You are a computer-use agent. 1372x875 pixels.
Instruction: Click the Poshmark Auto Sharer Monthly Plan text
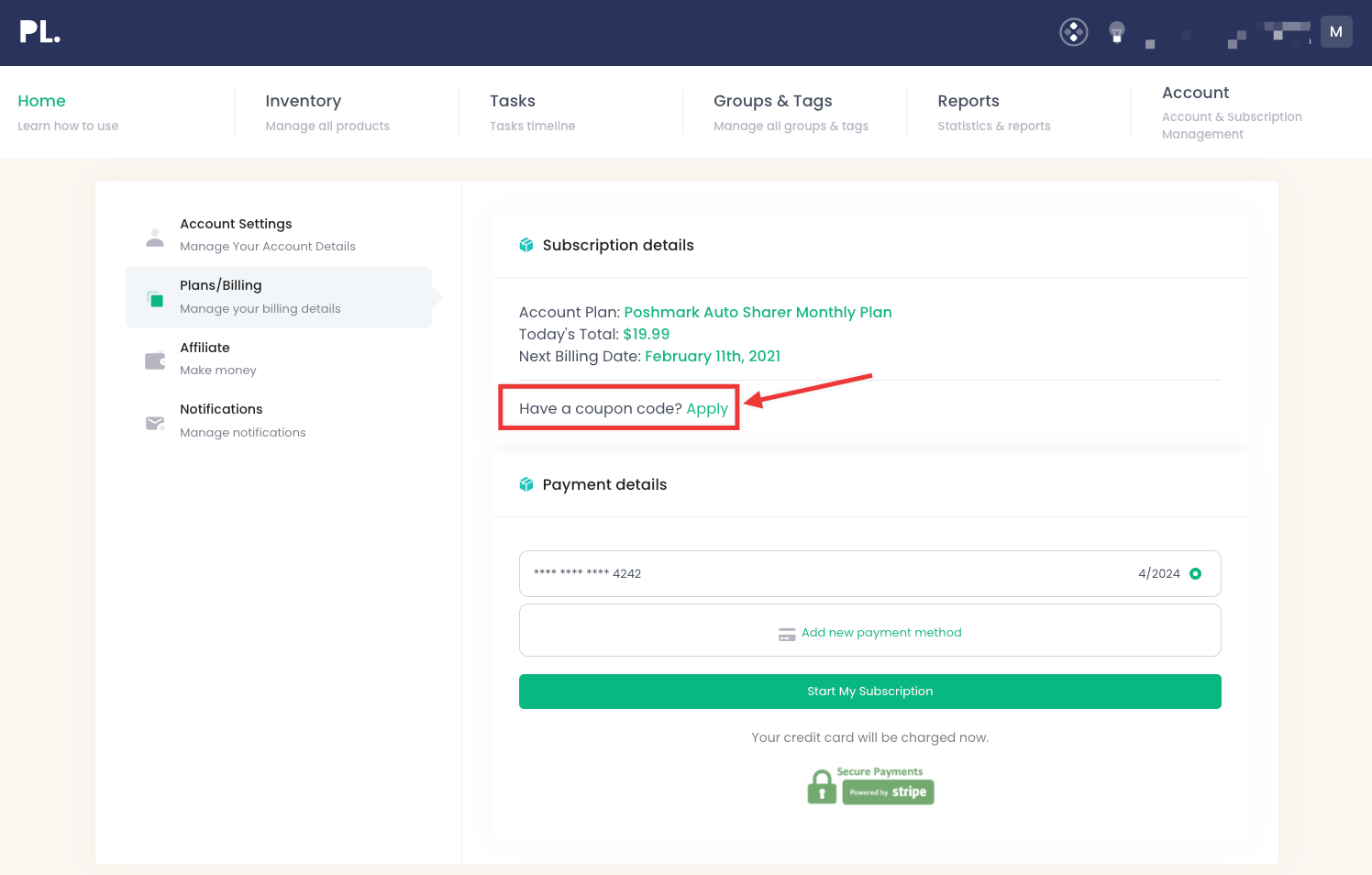point(758,312)
